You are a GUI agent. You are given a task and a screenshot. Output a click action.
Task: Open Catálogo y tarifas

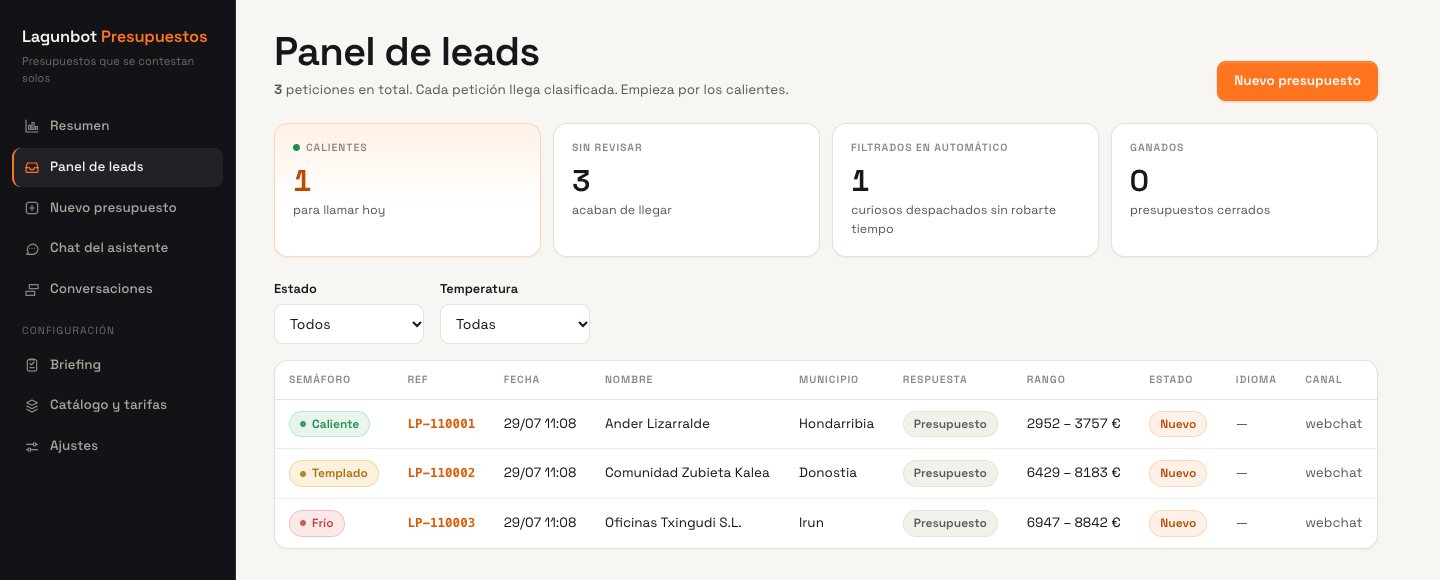point(117,405)
